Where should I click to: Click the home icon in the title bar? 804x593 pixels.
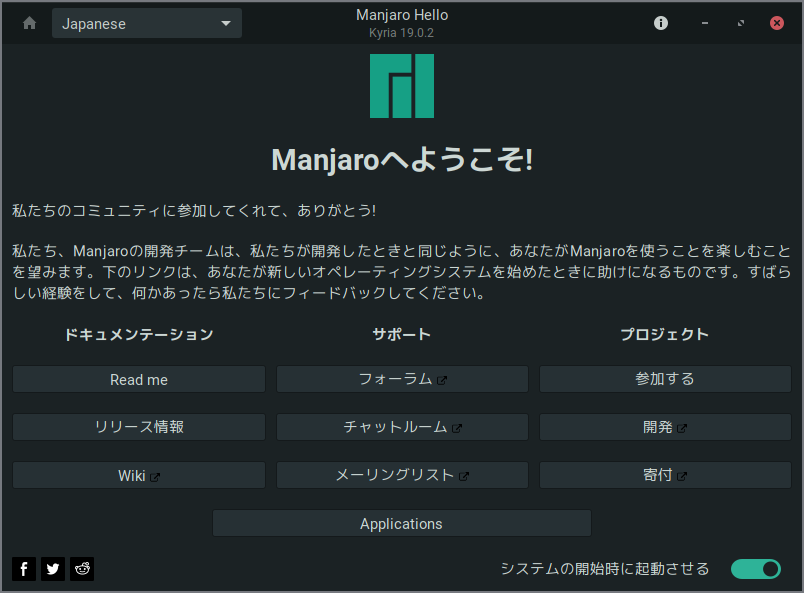tap(30, 23)
